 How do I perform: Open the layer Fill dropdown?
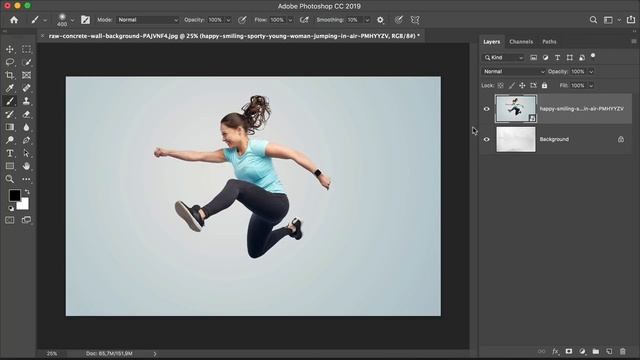pyautogui.click(x=591, y=86)
